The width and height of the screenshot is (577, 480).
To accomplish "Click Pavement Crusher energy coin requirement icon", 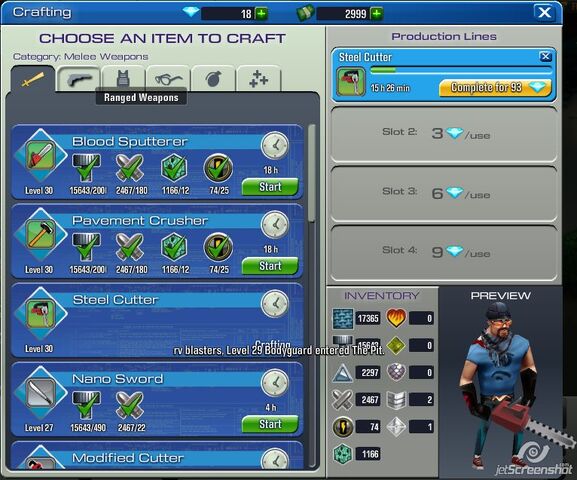I will pyautogui.click(x=218, y=247).
